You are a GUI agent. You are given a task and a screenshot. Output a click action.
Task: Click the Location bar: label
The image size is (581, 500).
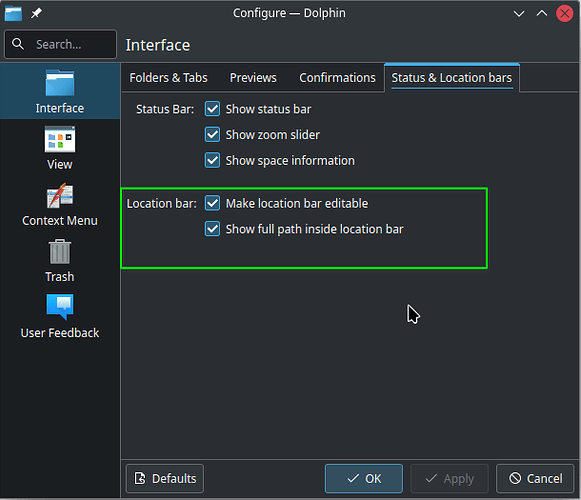tap(162, 203)
